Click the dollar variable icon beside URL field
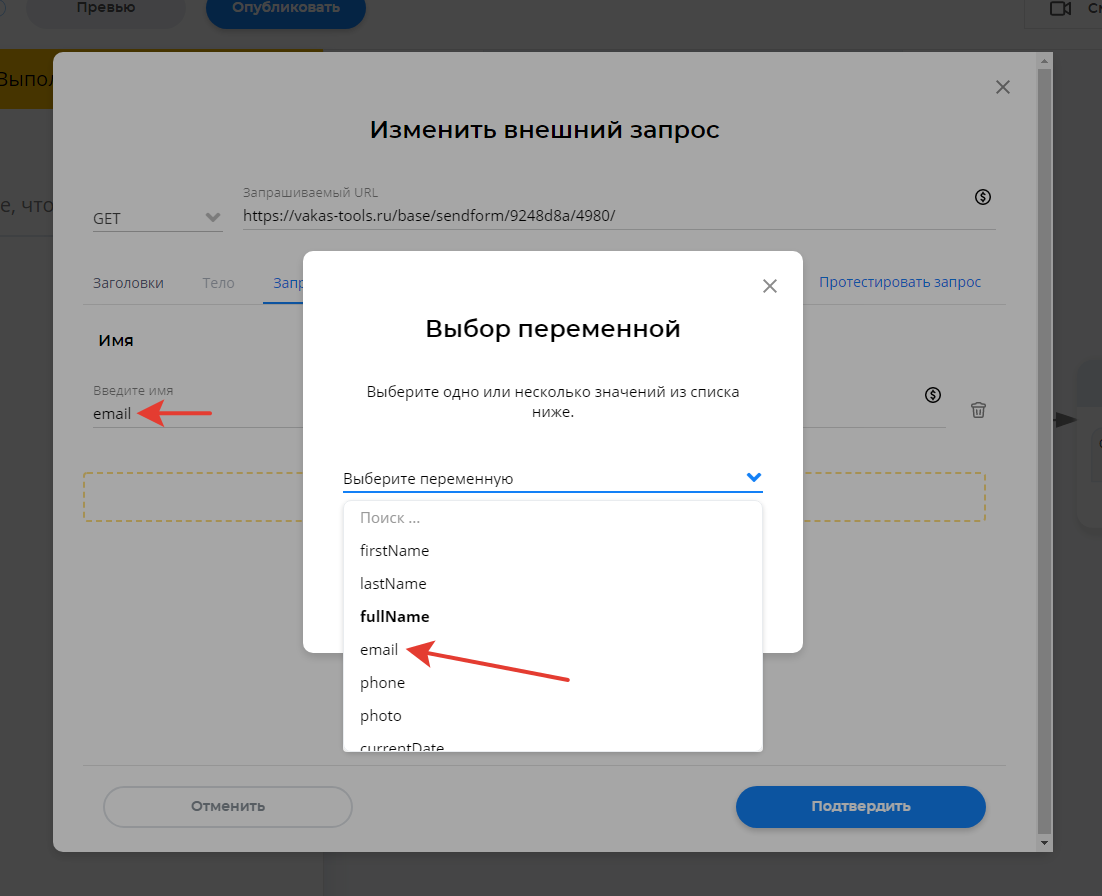This screenshot has height=896, width=1102. [x=982, y=197]
